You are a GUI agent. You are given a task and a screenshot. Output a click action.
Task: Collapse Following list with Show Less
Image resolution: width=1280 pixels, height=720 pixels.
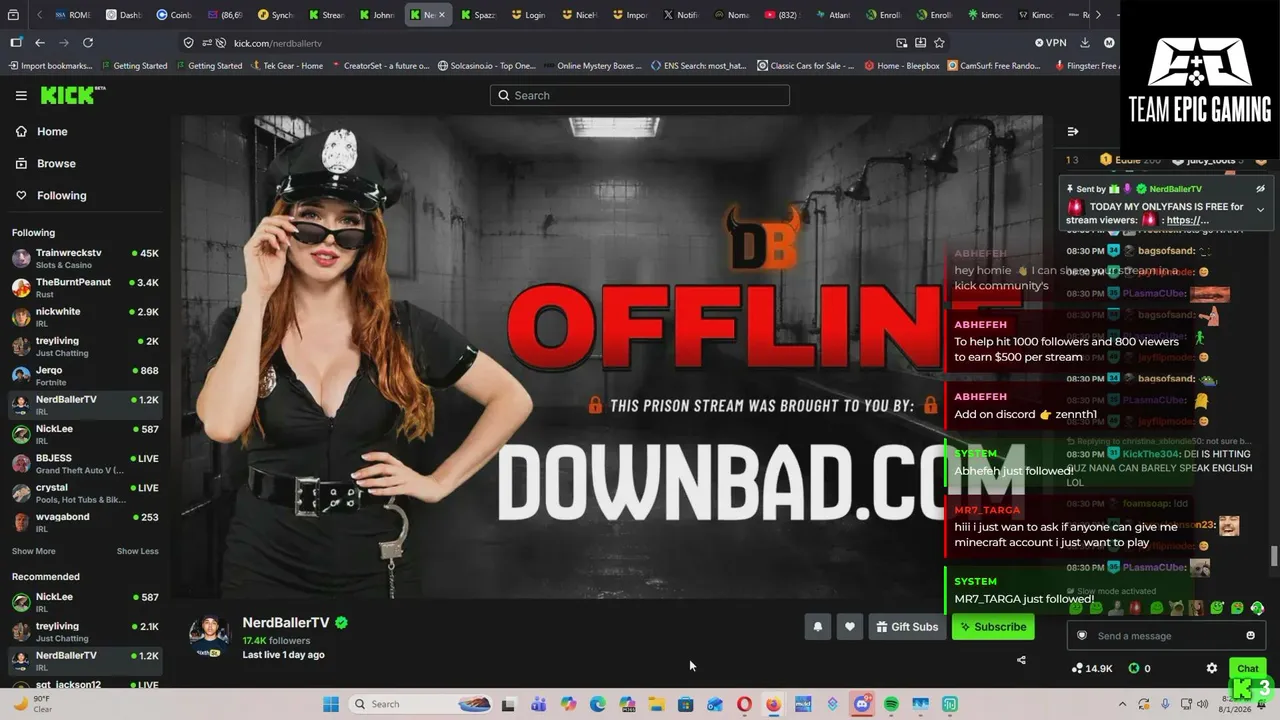[x=137, y=551]
